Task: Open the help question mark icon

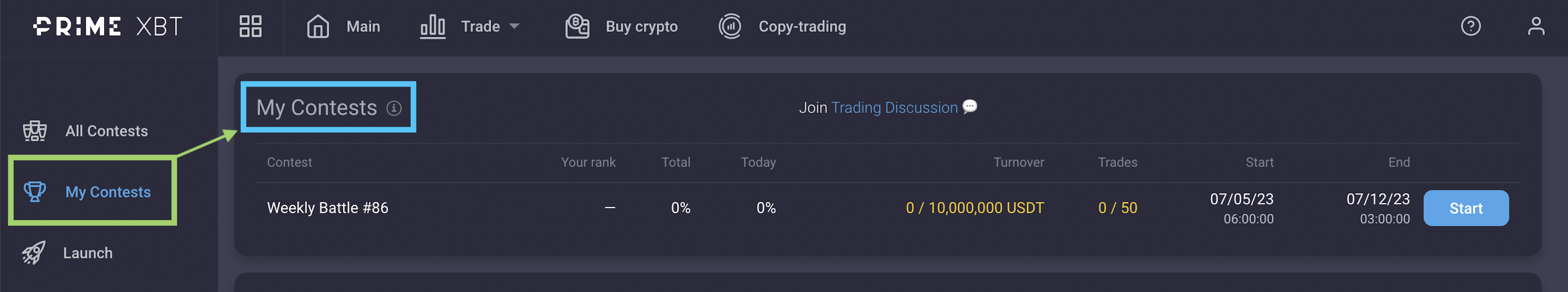Action: coord(1471,26)
